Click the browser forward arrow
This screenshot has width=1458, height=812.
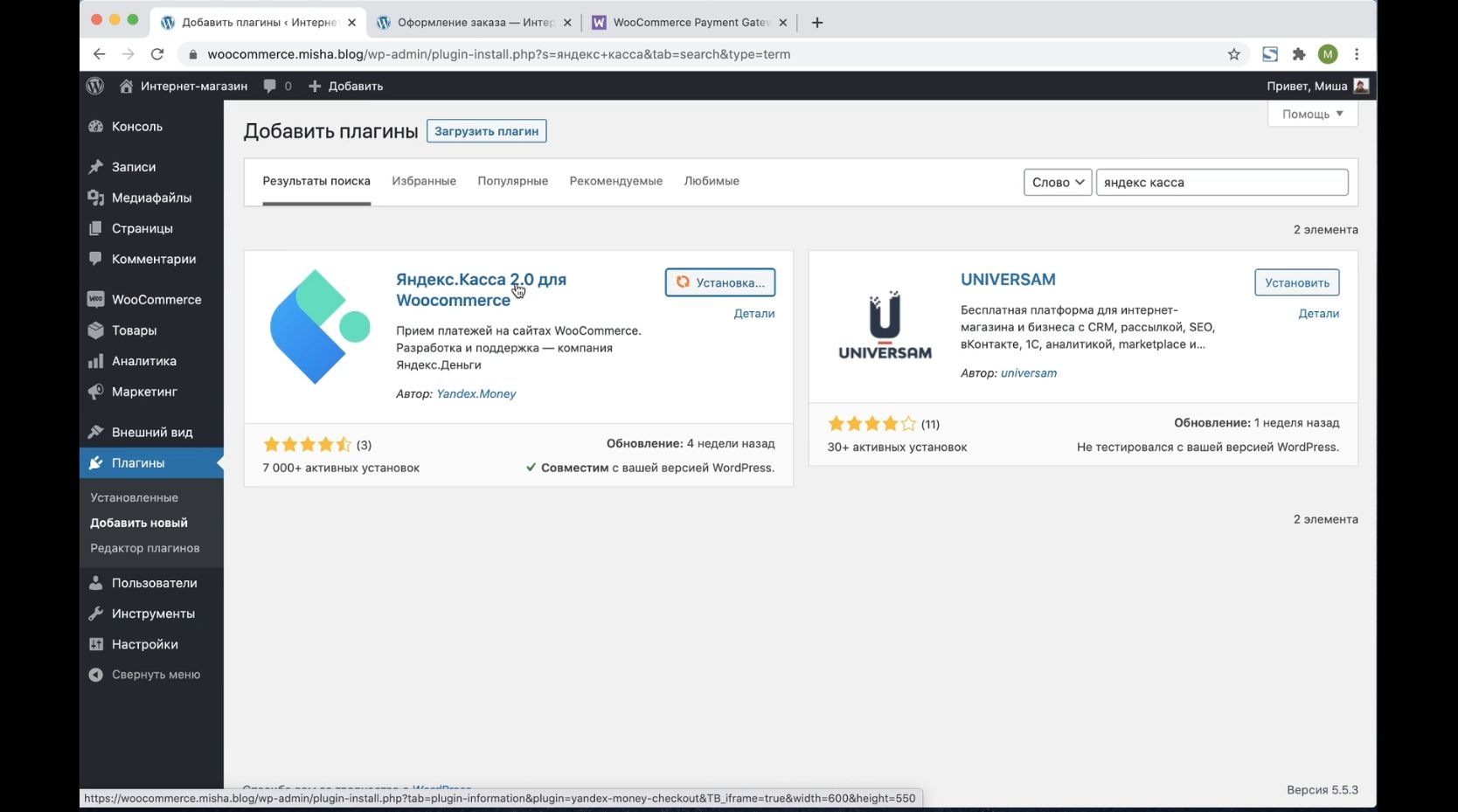tap(128, 54)
